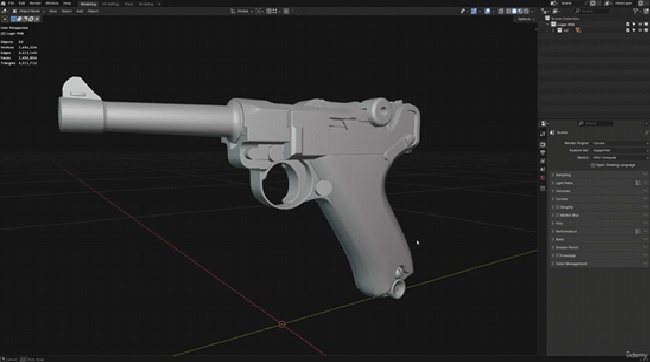Open the Output properties tab icon
This screenshot has height=362, width=650.
tap(543, 153)
